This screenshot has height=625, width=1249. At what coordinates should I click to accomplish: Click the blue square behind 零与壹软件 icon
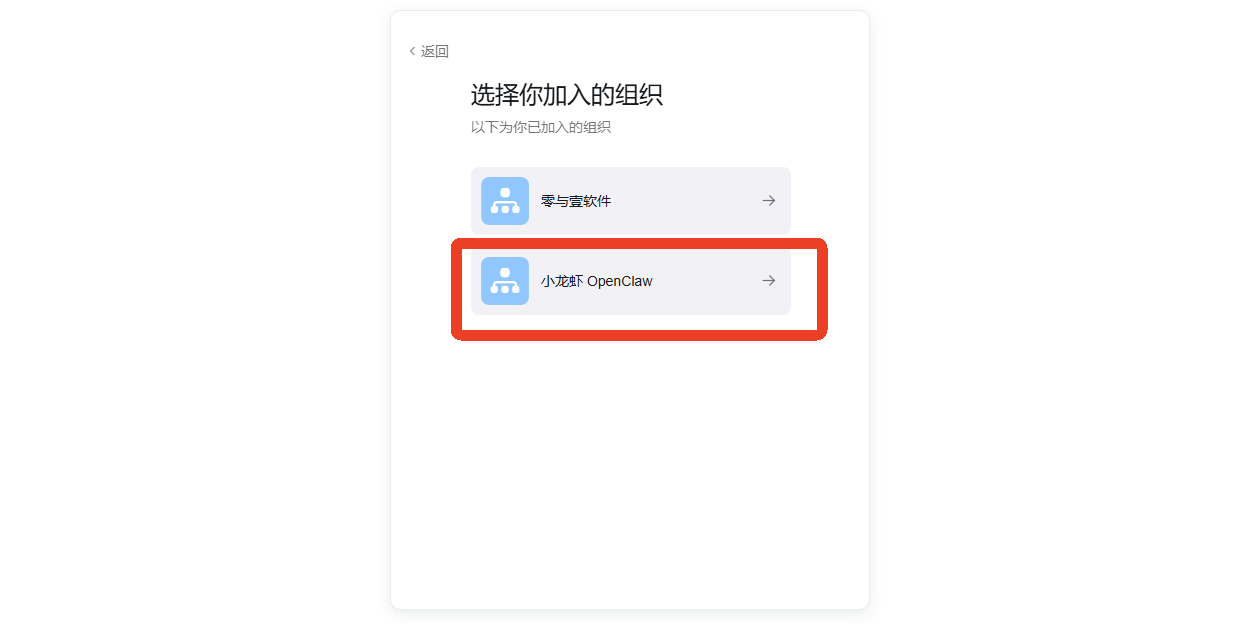[505, 201]
